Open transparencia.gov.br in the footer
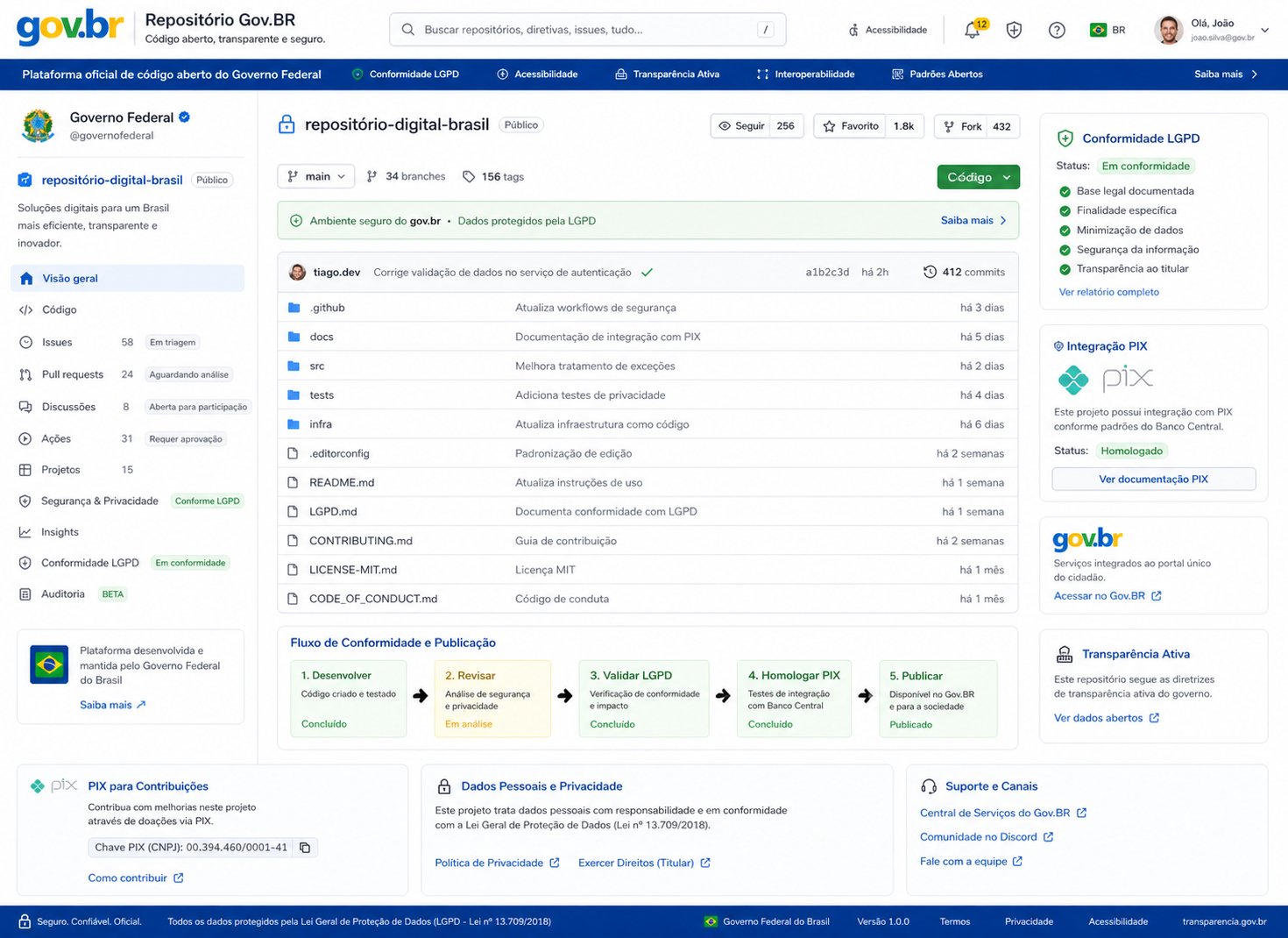 click(1224, 921)
